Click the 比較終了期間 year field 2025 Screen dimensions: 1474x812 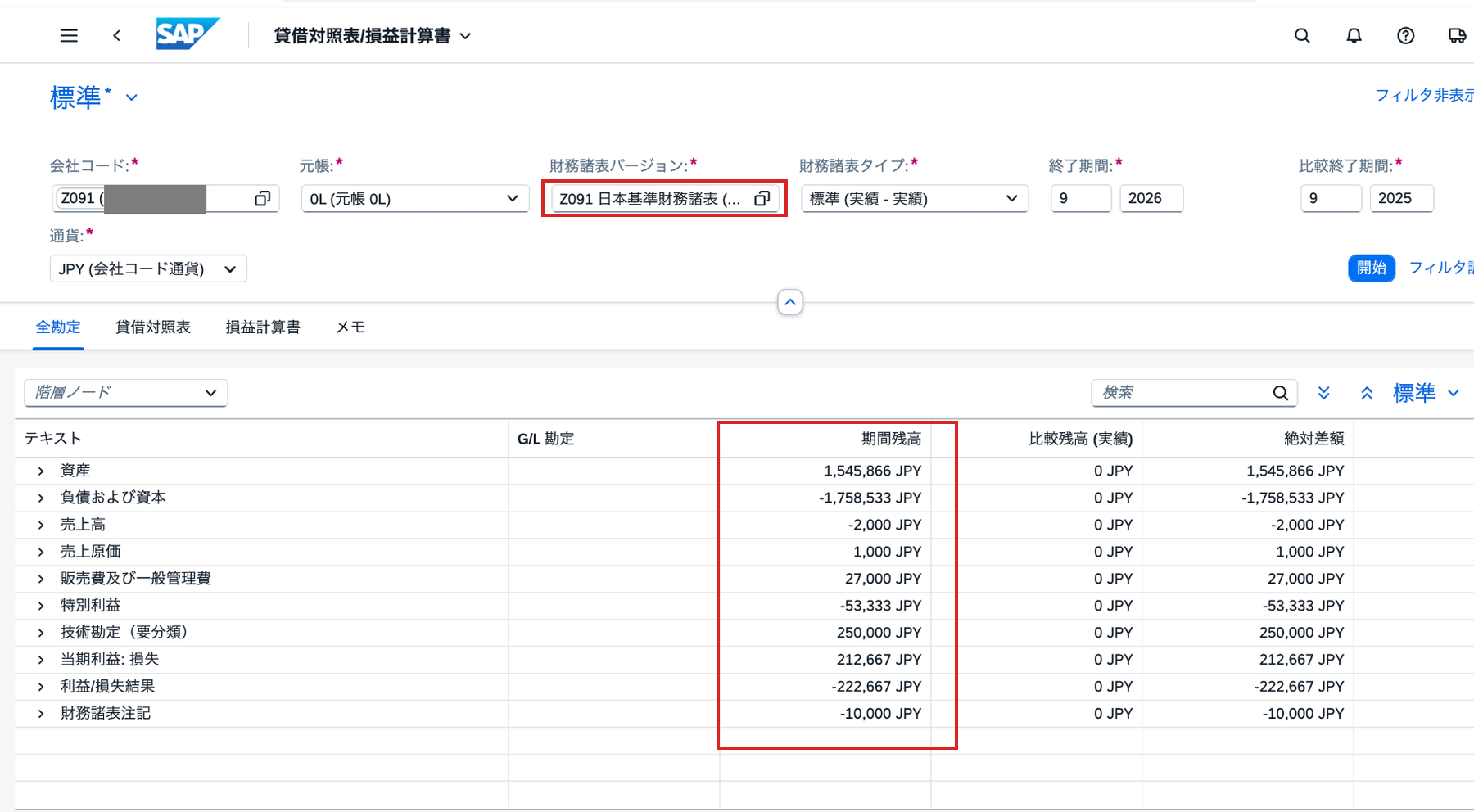[1402, 199]
